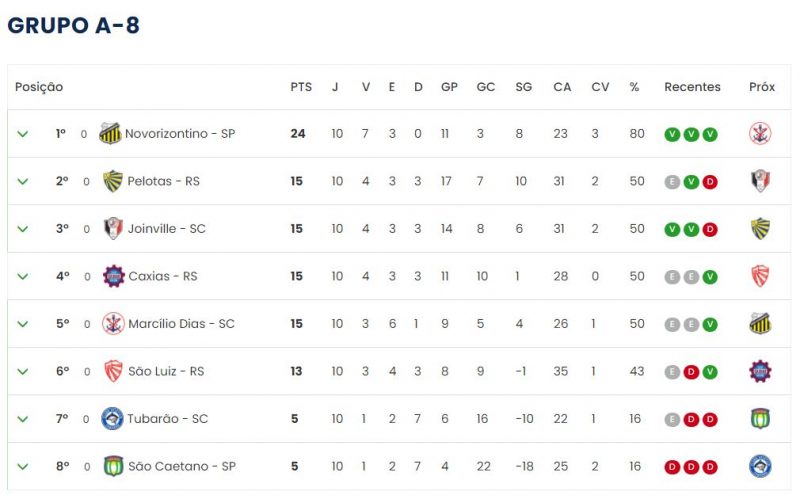This screenshot has height=499, width=800.
Task: Click the Tubarão crest beside the team name
Action: pos(112,418)
